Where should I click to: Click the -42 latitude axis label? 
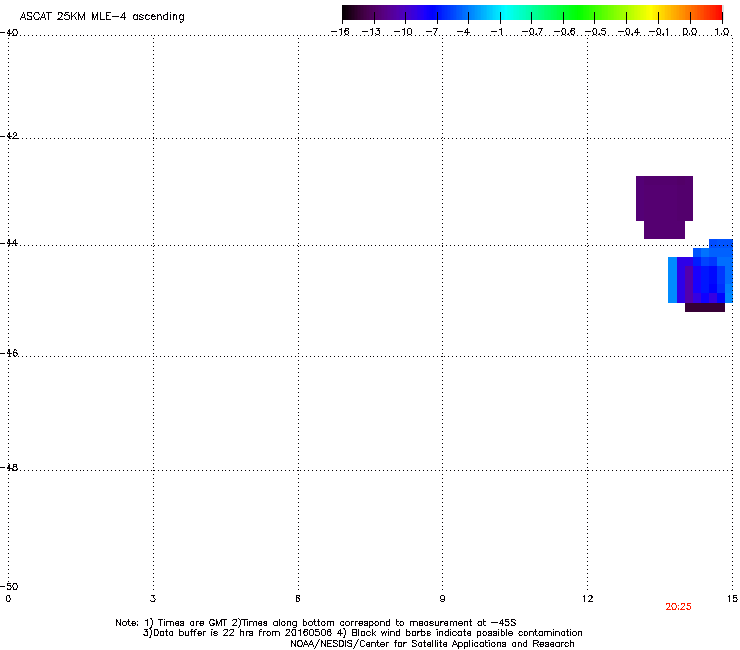(9, 135)
